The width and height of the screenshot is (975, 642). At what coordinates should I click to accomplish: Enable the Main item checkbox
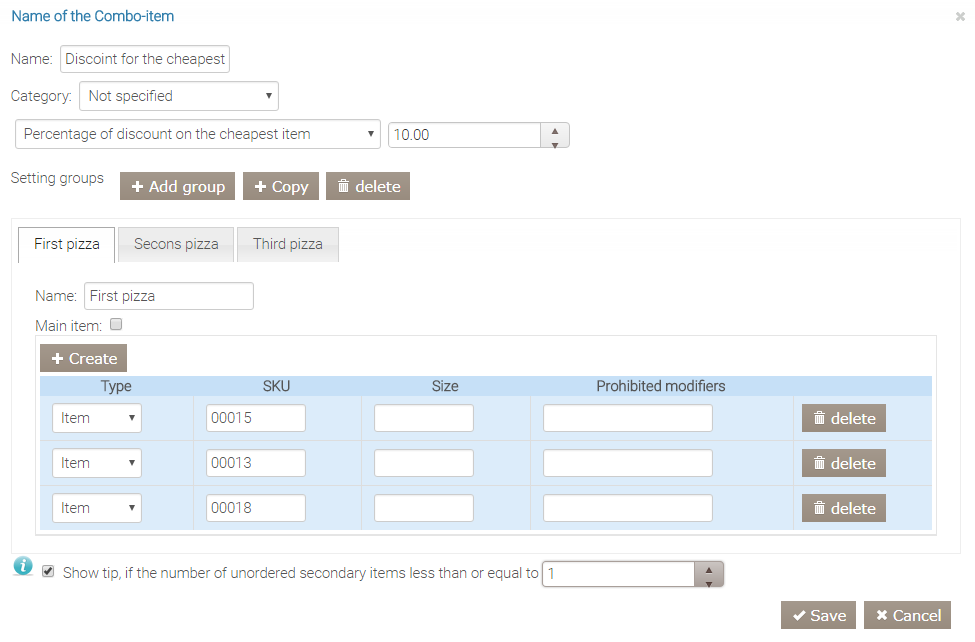(x=116, y=325)
